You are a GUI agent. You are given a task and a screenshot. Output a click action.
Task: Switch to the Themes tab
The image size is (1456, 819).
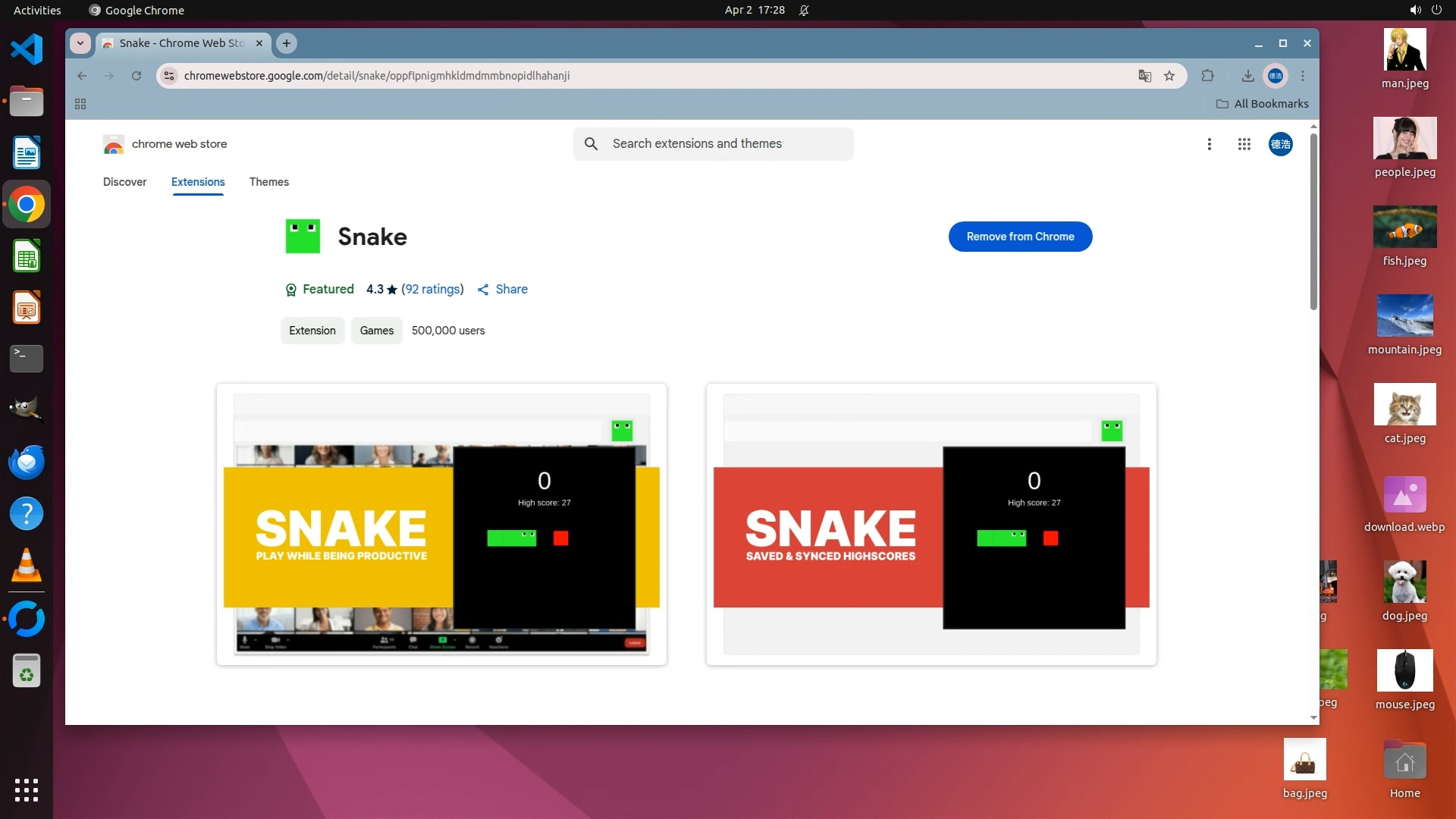pos(268,182)
